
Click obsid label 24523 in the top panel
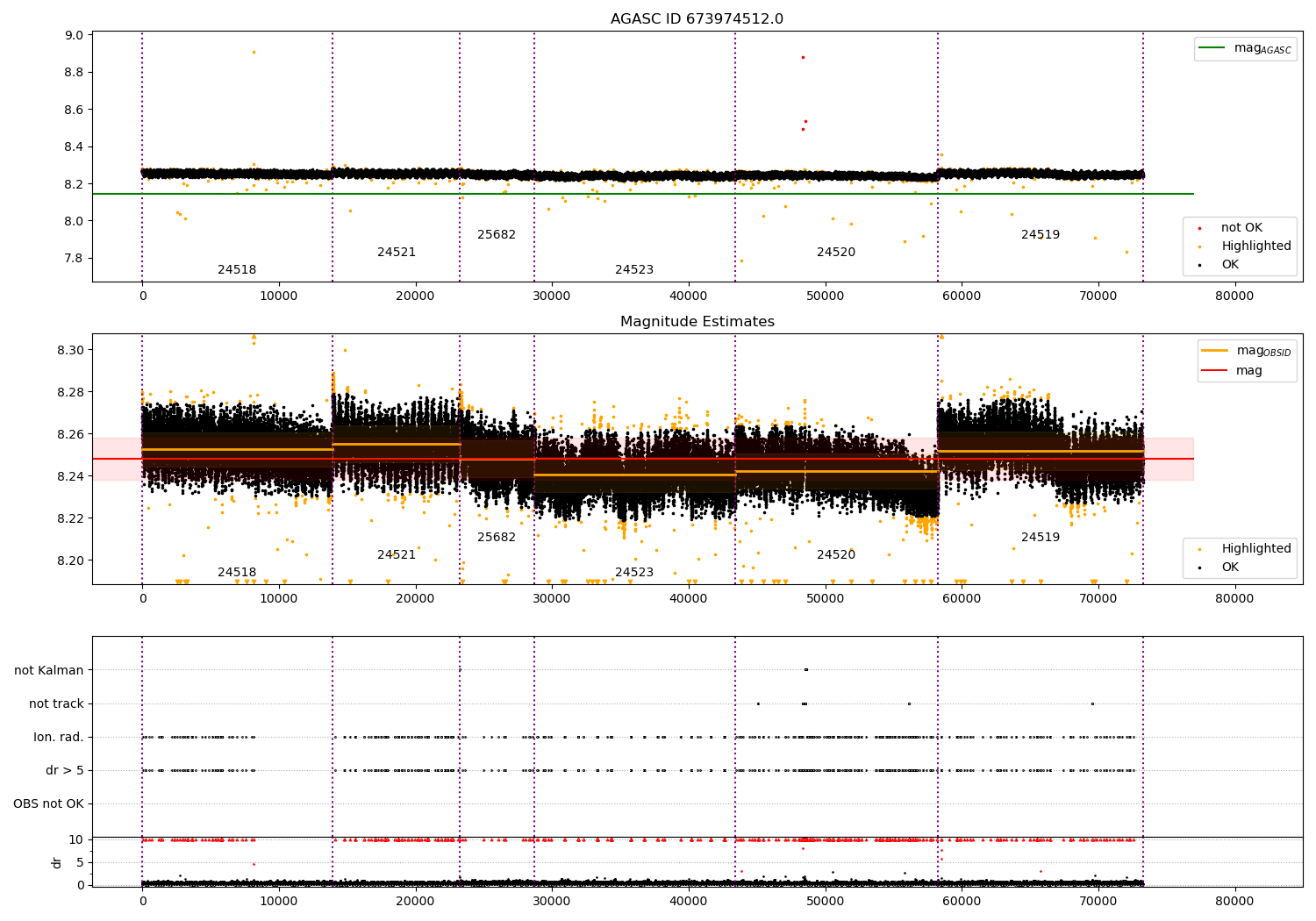tap(634, 269)
